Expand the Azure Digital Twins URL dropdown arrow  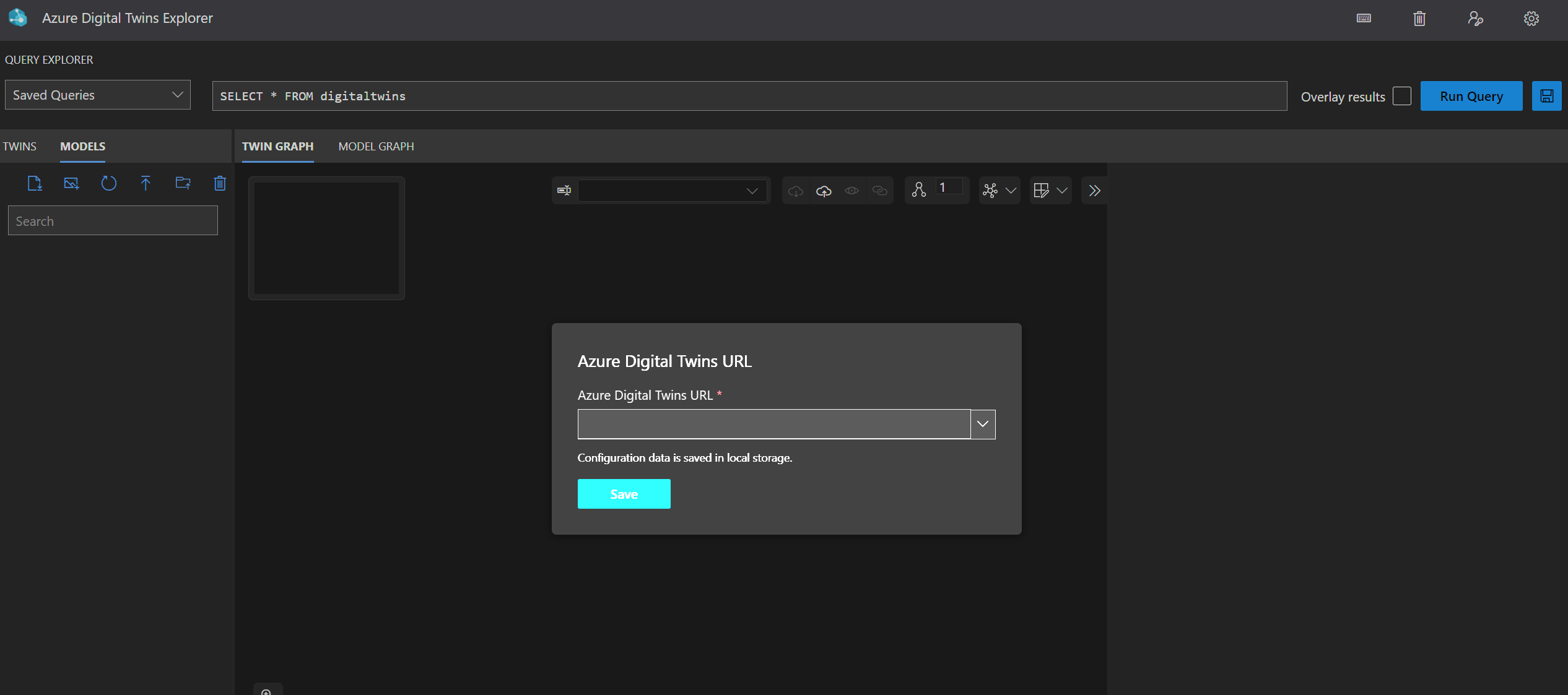tap(983, 424)
